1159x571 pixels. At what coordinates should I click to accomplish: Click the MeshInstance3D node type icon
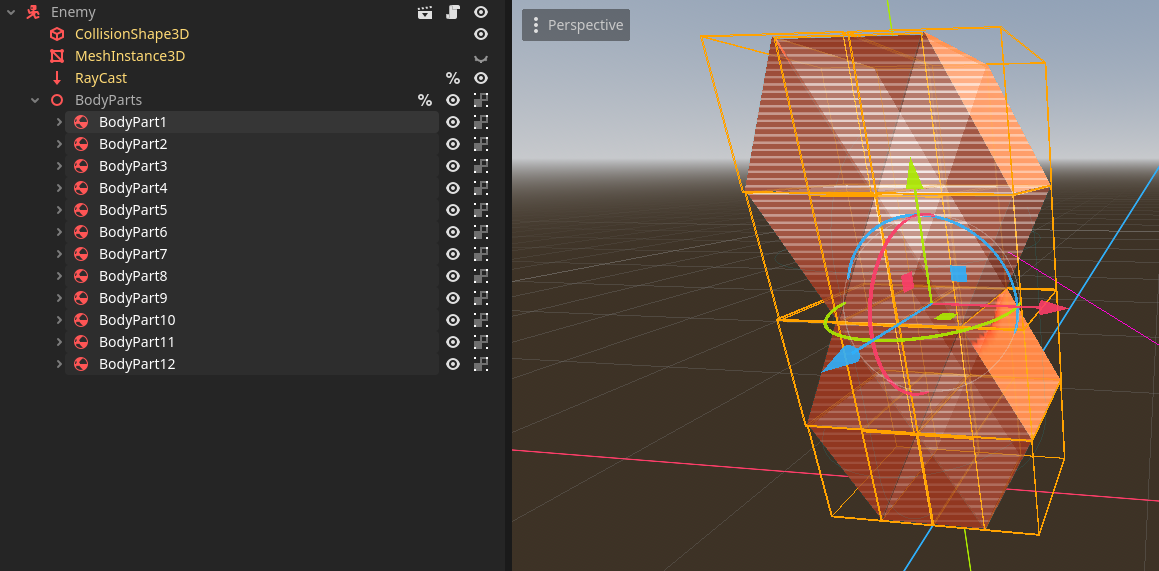[57, 56]
